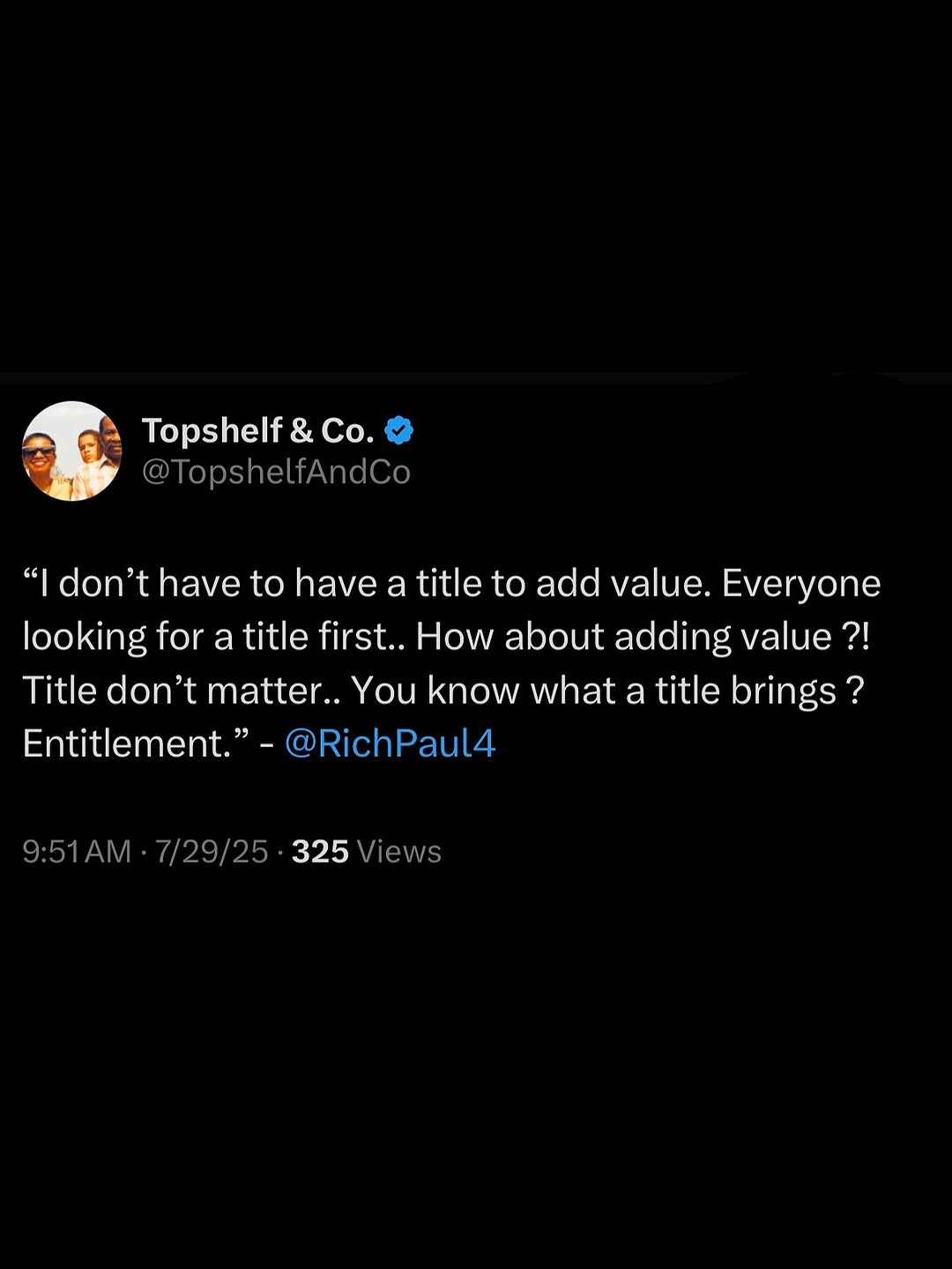
Task: Click the empty black area below the timestamp
Action: tap(476, 1058)
